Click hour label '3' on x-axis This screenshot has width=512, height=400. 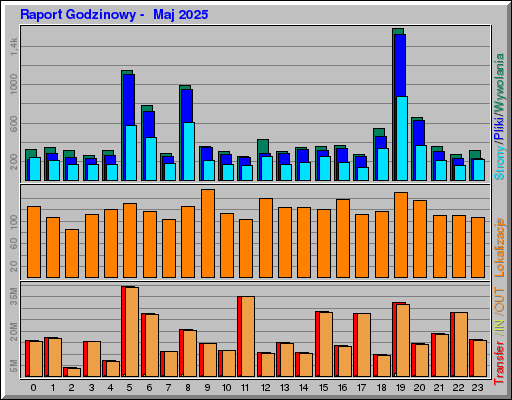[x=91, y=388]
